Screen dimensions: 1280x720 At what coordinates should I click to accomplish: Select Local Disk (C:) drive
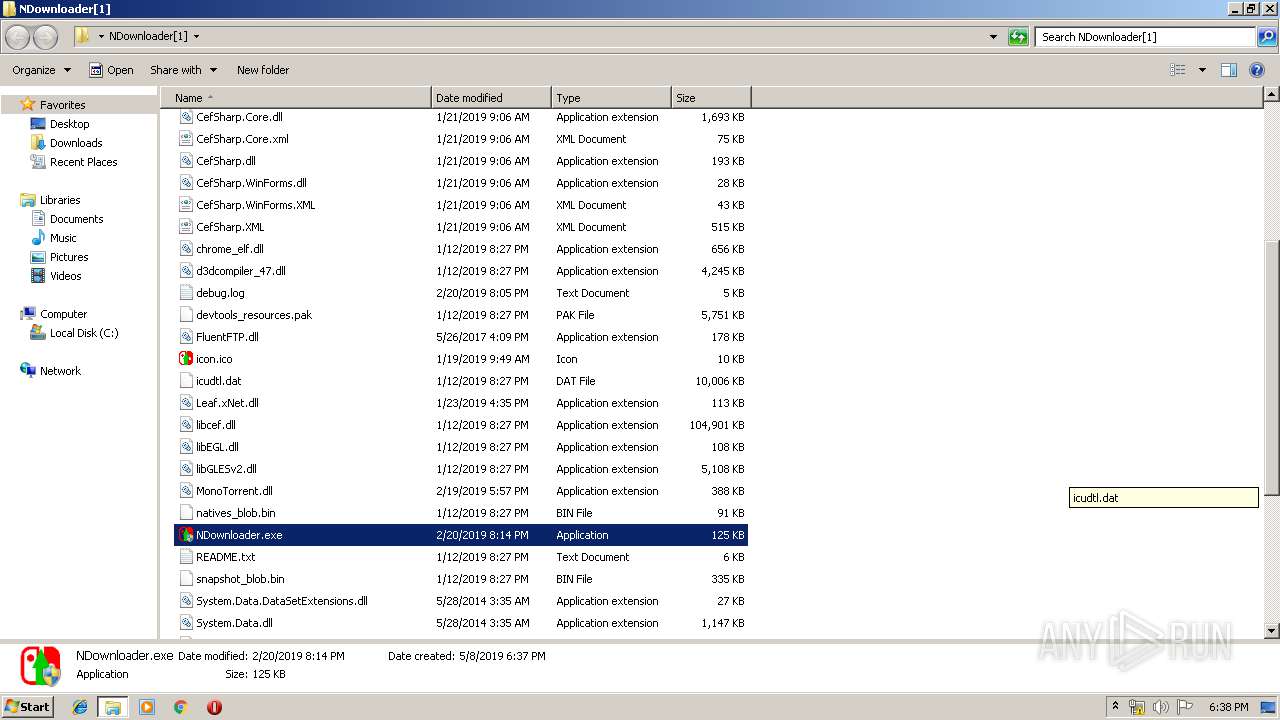point(84,333)
